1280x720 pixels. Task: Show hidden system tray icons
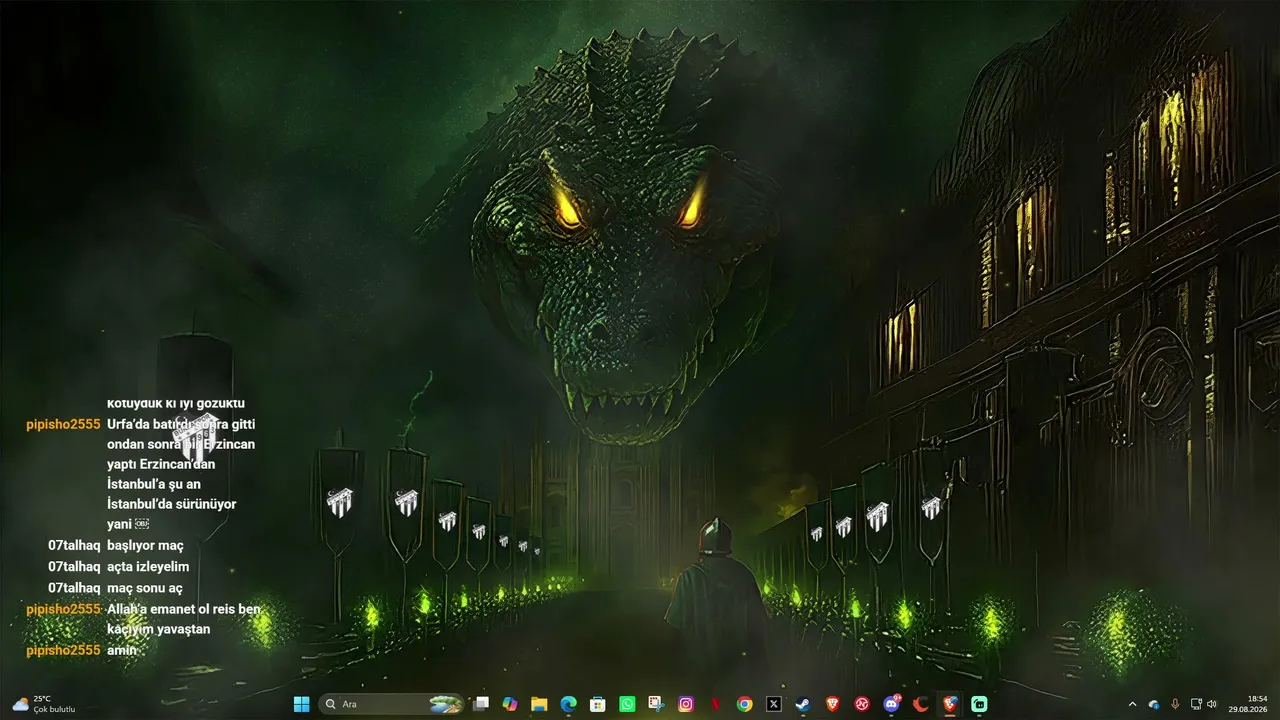[x=1132, y=704]
